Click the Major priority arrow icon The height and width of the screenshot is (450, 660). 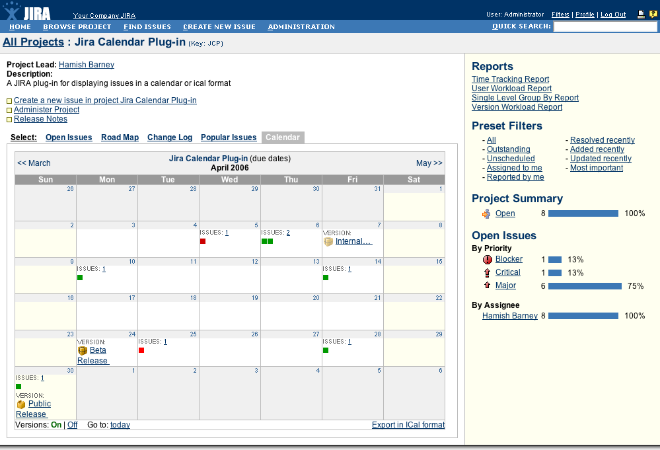click(x=486, y=285)
